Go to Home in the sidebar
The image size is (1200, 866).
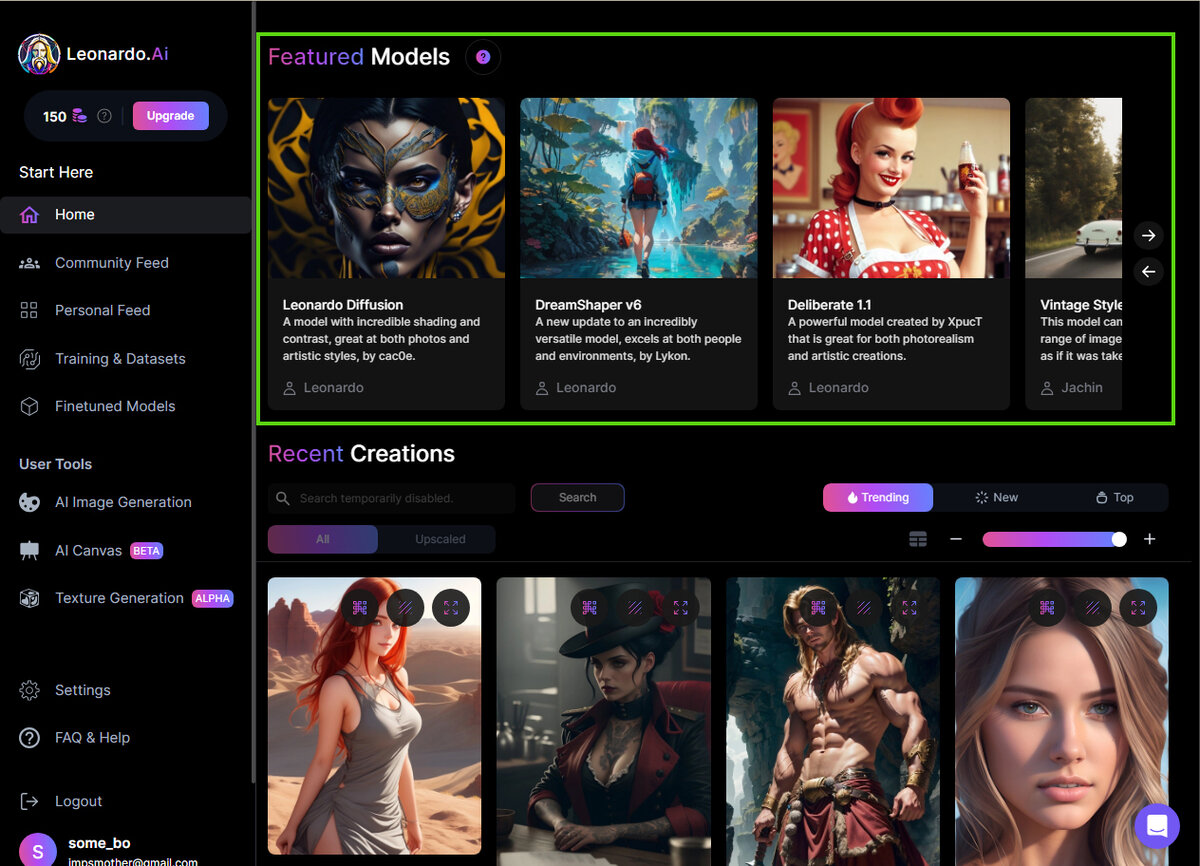tap(126, 215)
